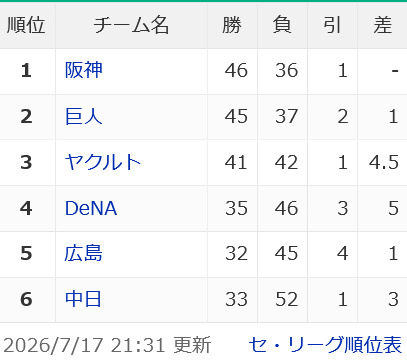Image resolution: width=407 pixels, height=364 pixels.
Task: Click 広島's draw count 4
Action: pyautogui.click(x=343, y=253)
